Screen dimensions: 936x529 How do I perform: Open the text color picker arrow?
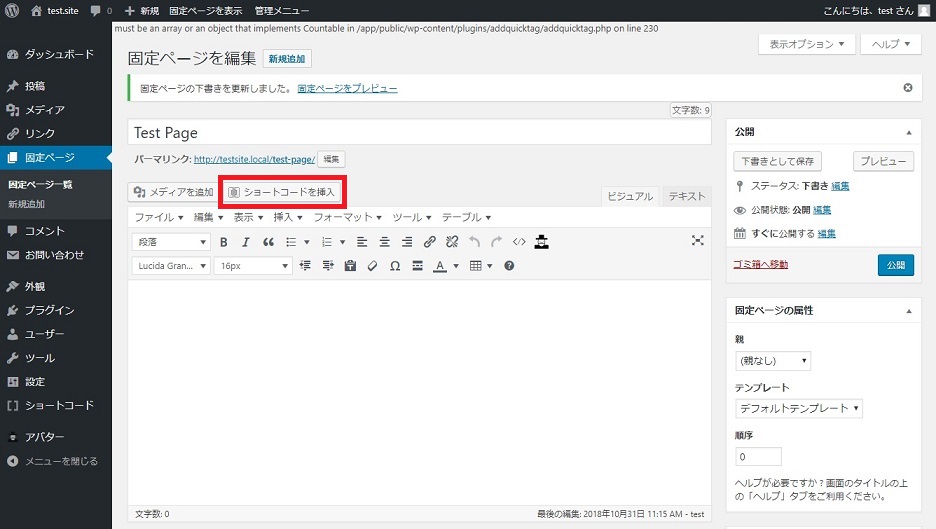pyautogui.click(x=456, y=266)
